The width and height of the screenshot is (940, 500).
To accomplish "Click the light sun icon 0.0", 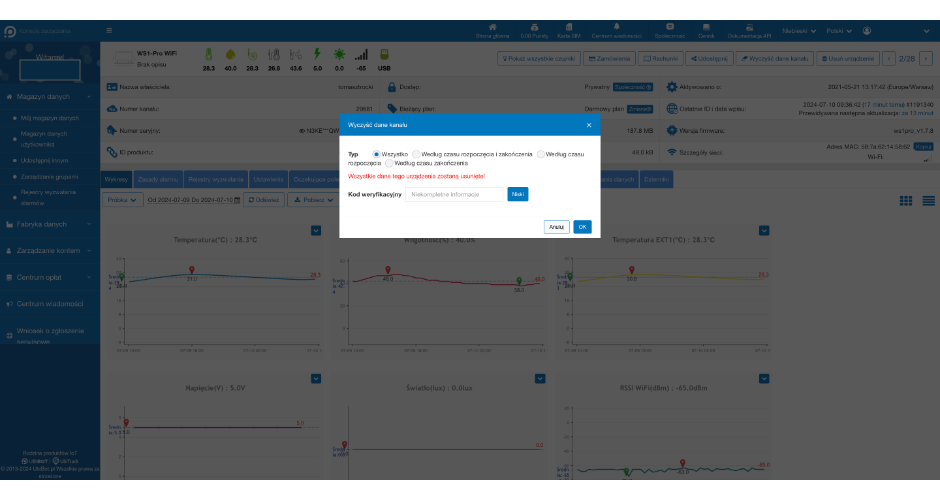I will tap(339, 55).
